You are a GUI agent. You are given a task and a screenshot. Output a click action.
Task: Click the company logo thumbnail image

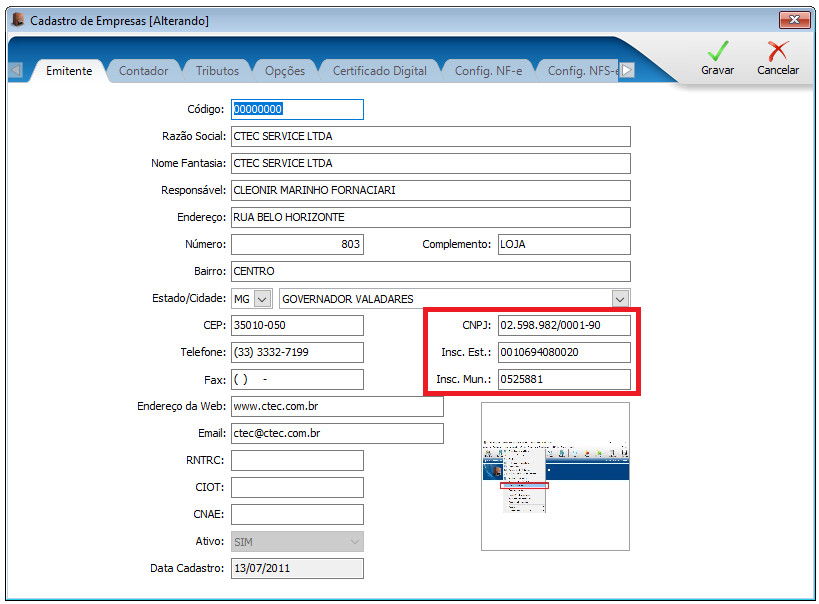tap(555, 476)
